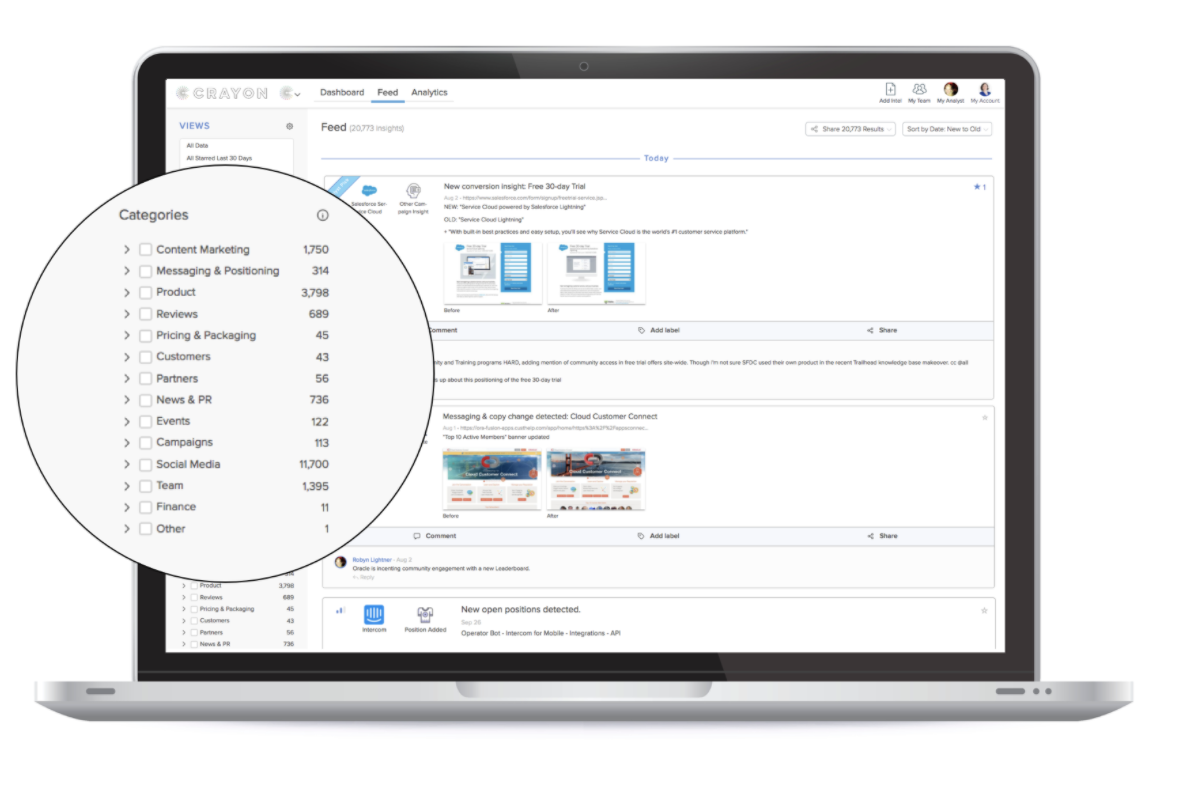Expand the News & PR category in magnified list
Image resolution: width=1178 pixels, height=794 pixels.
coord(126,400)
